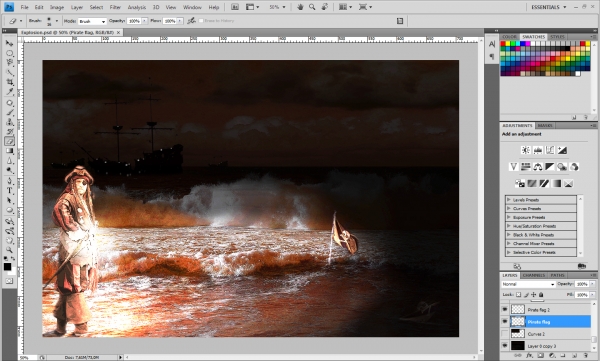
Task: Close the Explosion.psd document tab
Action: 119,33
